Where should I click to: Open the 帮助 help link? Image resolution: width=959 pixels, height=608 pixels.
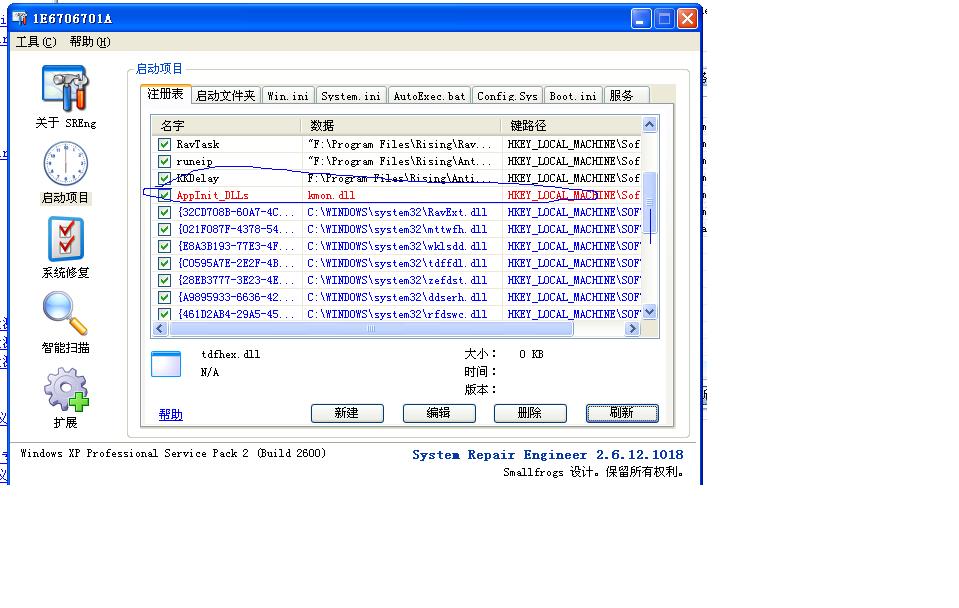coord(171,415)
